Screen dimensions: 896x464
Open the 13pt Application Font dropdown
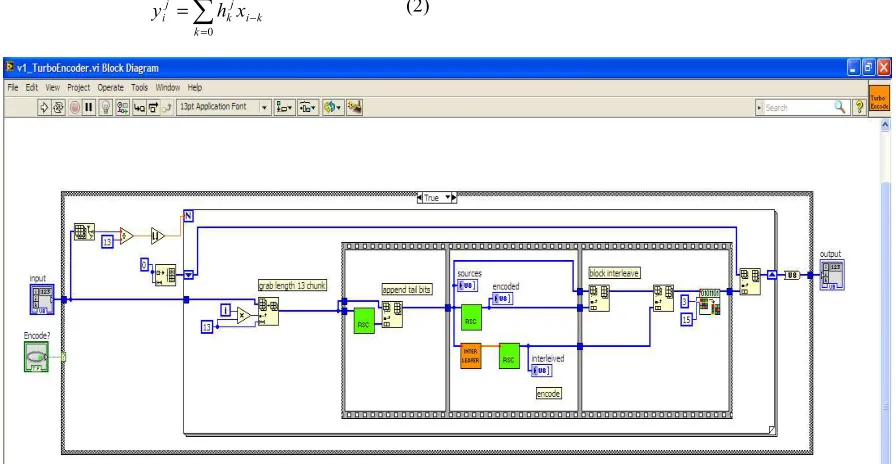pos(223,107)
